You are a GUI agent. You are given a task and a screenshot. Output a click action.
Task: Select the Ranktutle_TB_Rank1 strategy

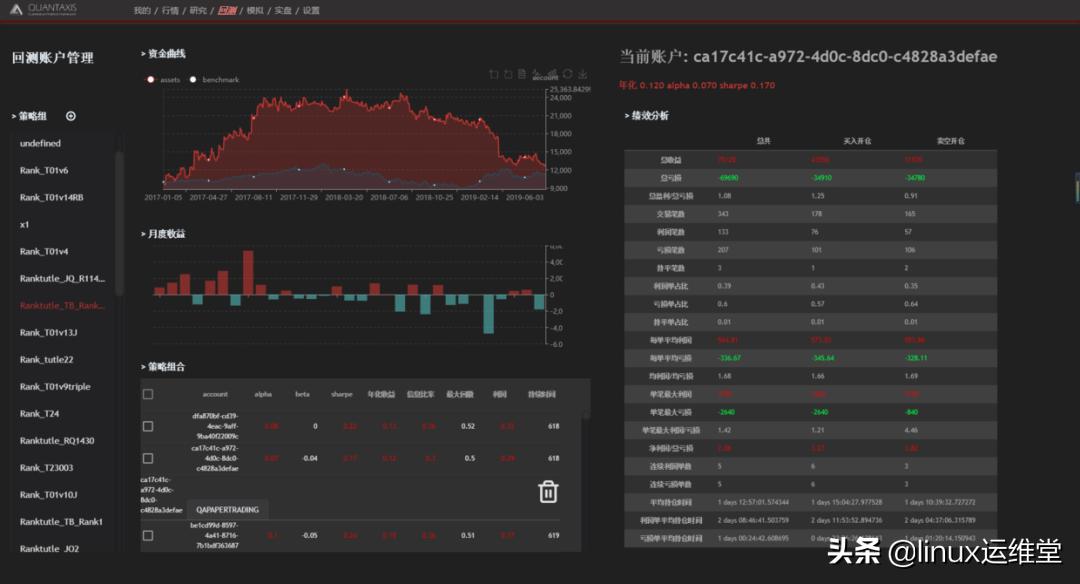61,521
